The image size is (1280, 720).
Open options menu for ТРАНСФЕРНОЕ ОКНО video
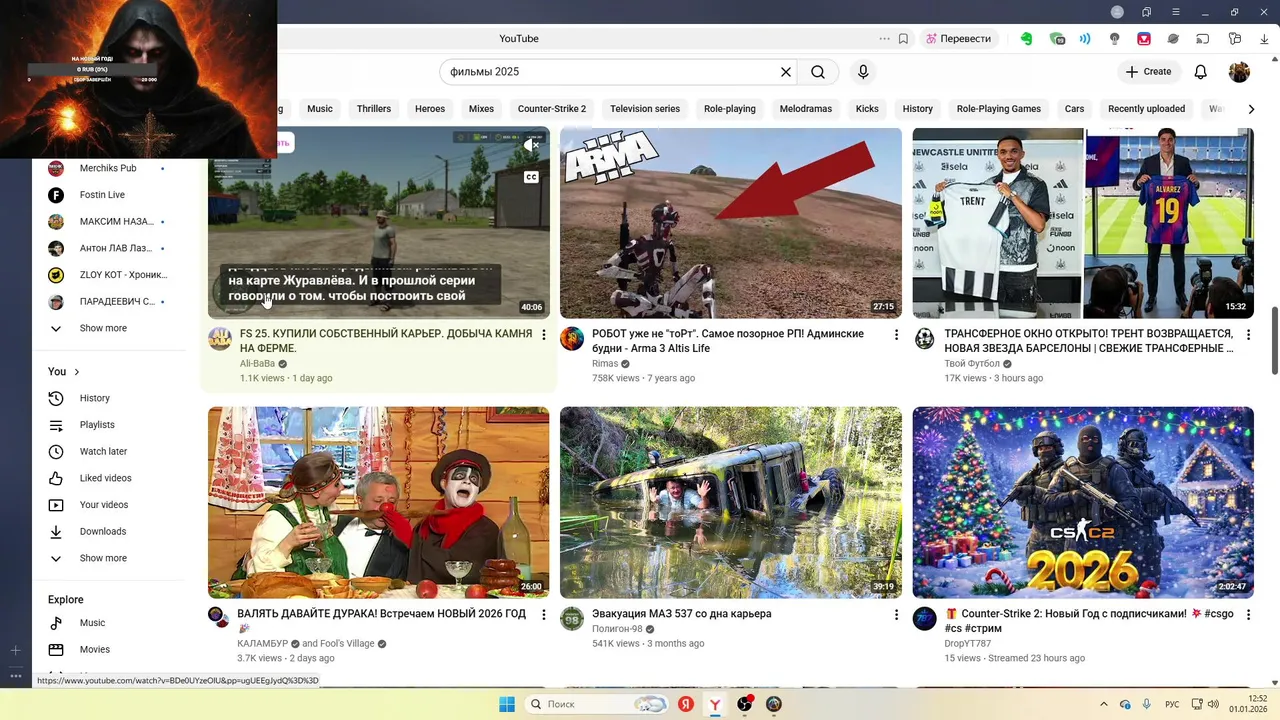[x=1248, y=335]
